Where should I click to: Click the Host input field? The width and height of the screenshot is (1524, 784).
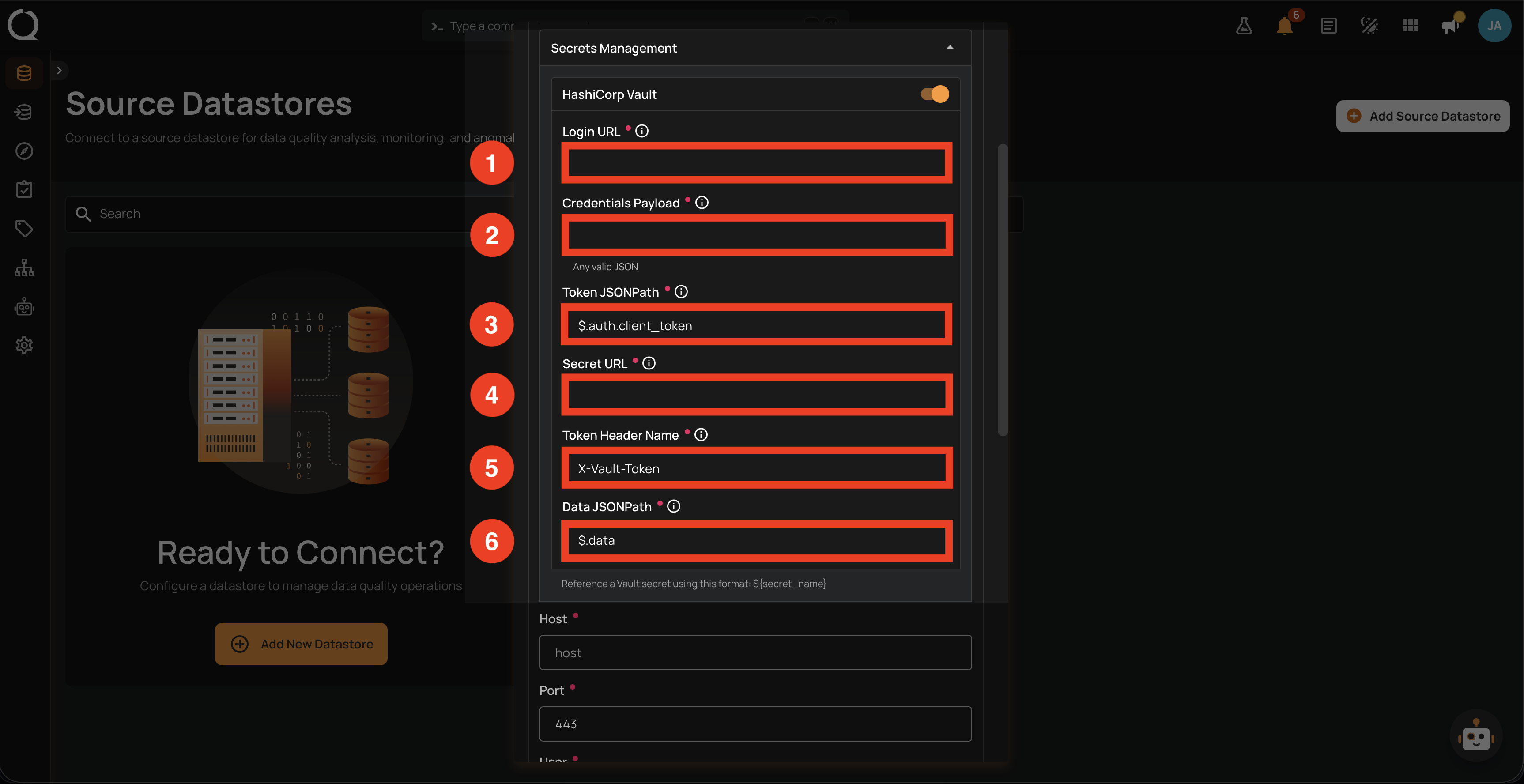pos(755,652)
